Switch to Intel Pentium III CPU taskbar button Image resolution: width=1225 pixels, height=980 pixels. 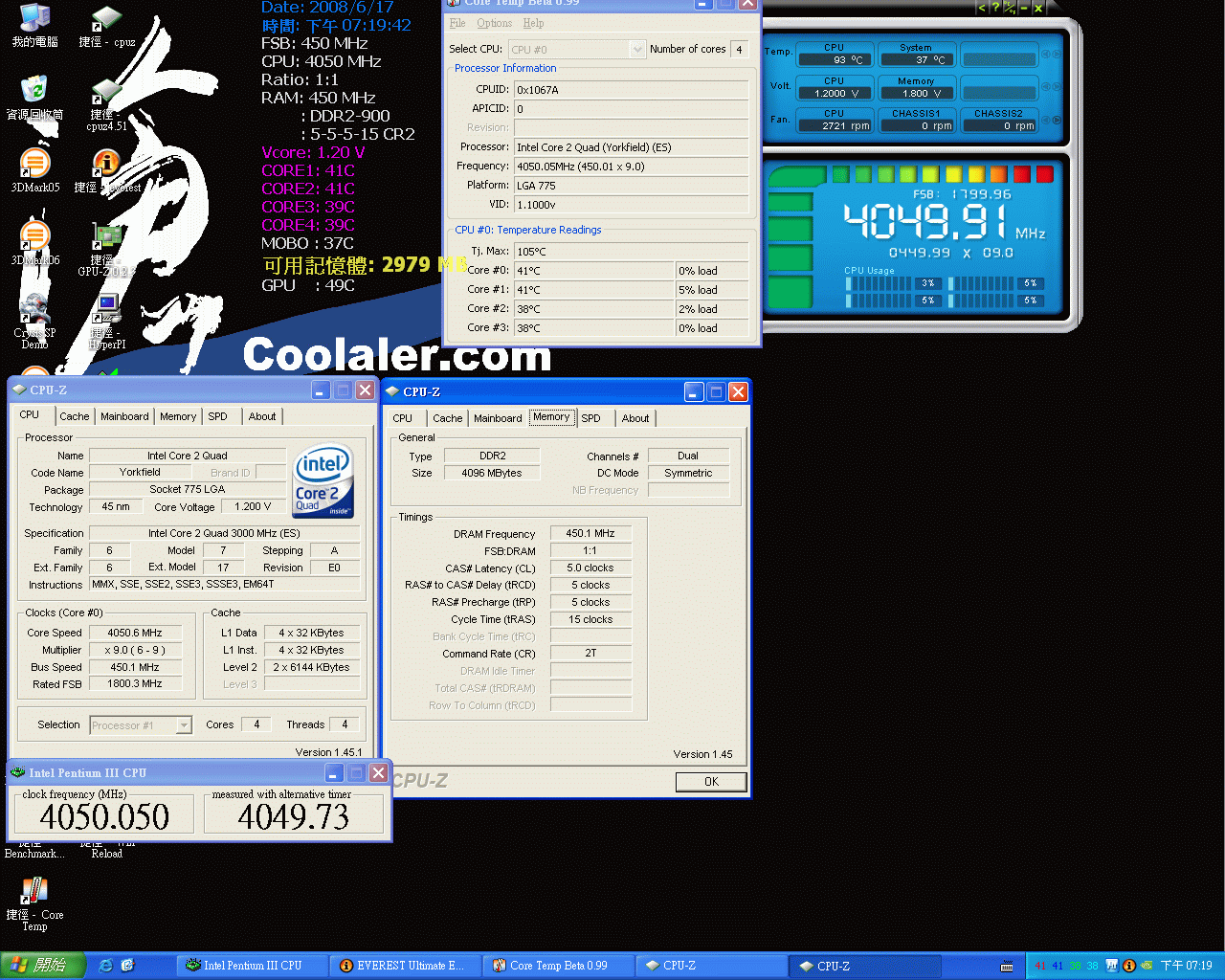click(254, 966)
